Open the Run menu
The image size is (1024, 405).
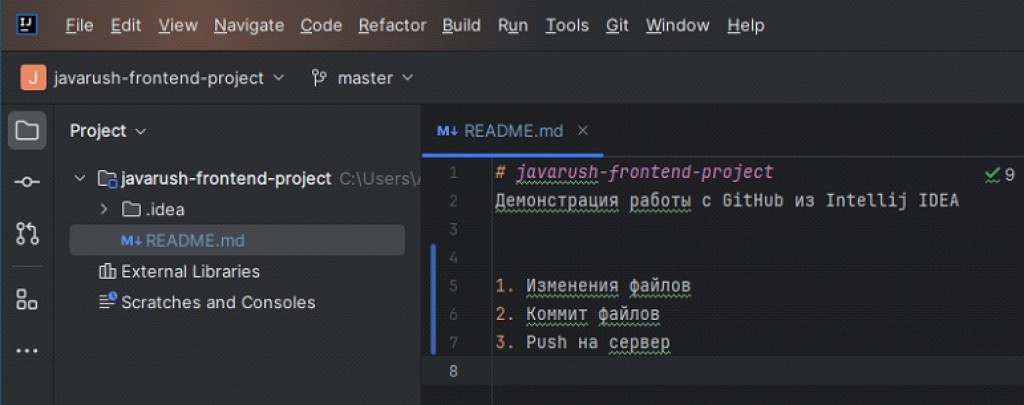[513, 25]
